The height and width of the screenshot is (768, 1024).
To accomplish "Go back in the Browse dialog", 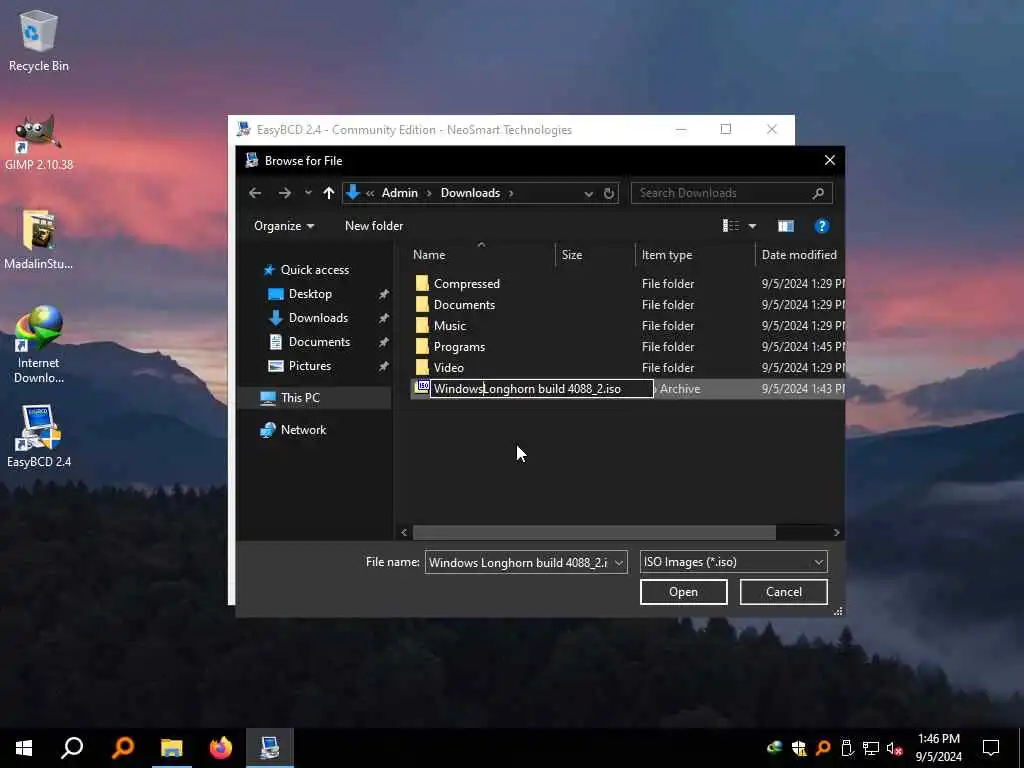I will [255, 193].
